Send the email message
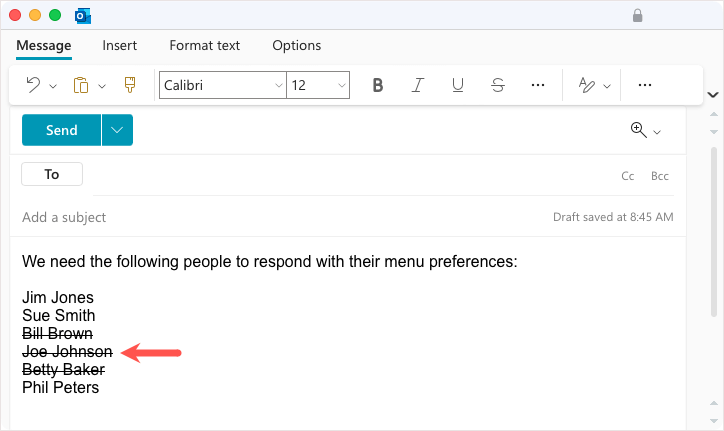Viewport: 724px width, 431px height. pyautogui.click(x=61, y=130)
